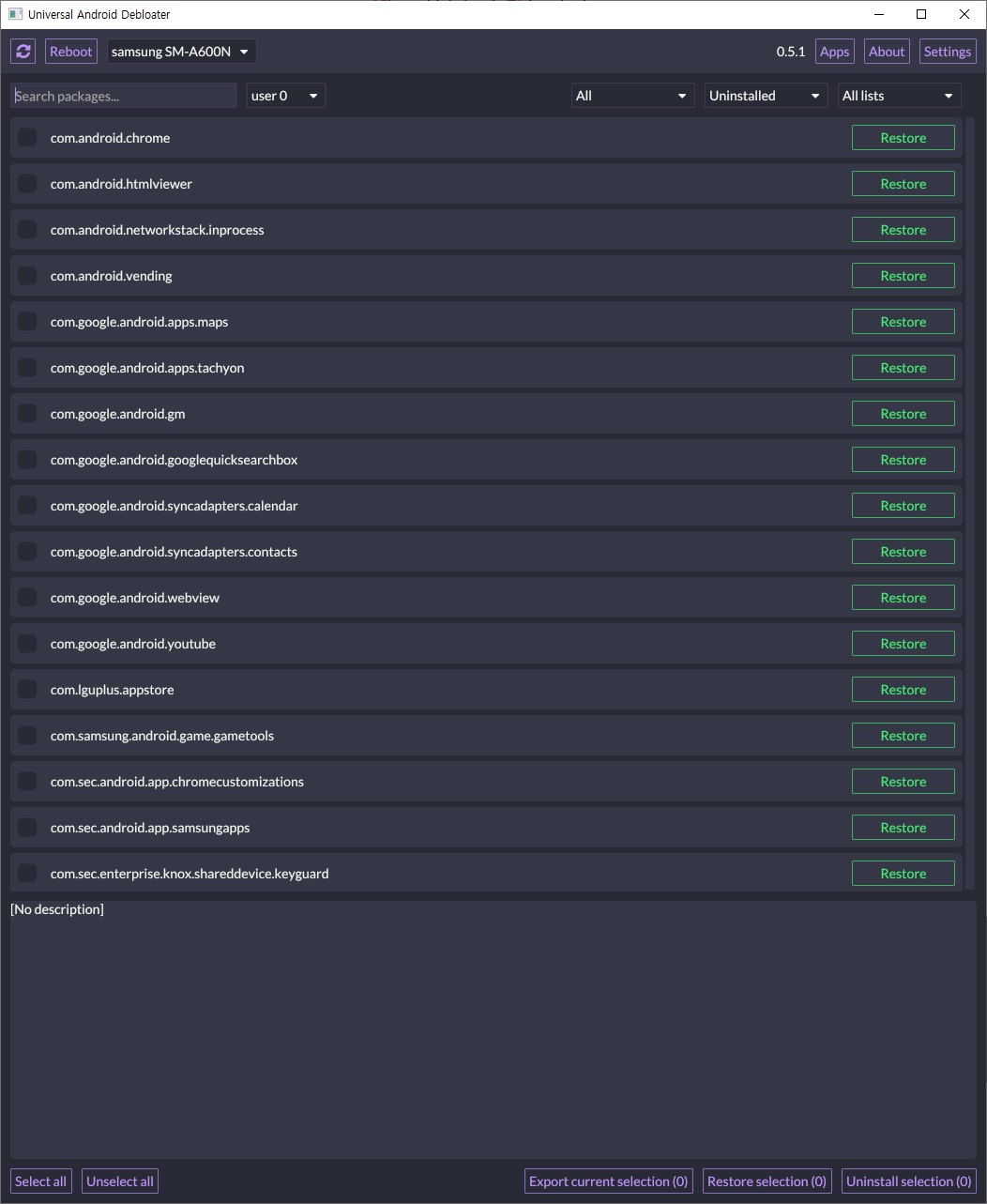The image size is (987, 1204).
Task: Restore com.google.android.youtube package
Action: click(x=903, y=644)
